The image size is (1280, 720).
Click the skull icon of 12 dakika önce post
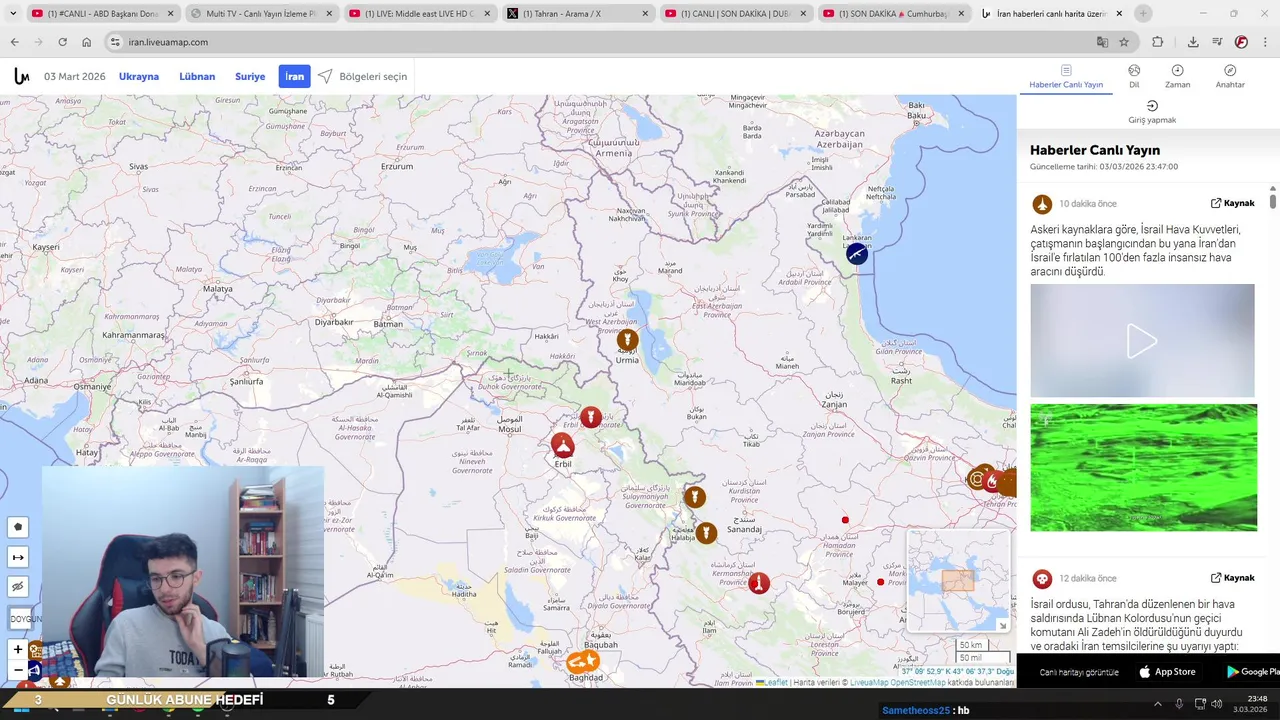[x=1042, y=579]
